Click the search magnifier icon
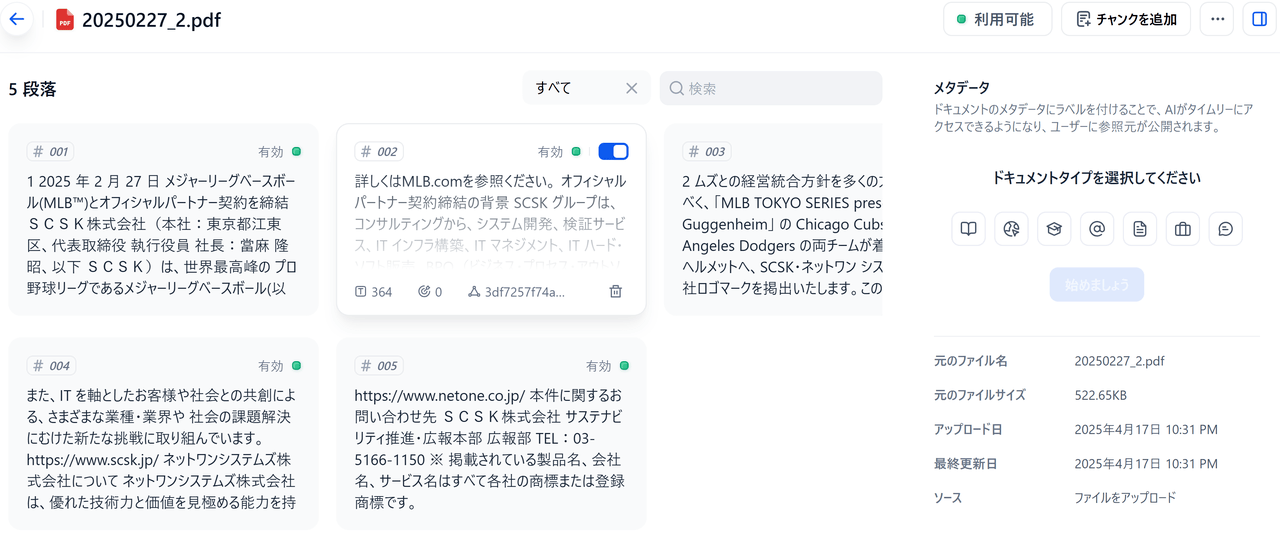This screenshot has height=539, width=1280. 677,88
